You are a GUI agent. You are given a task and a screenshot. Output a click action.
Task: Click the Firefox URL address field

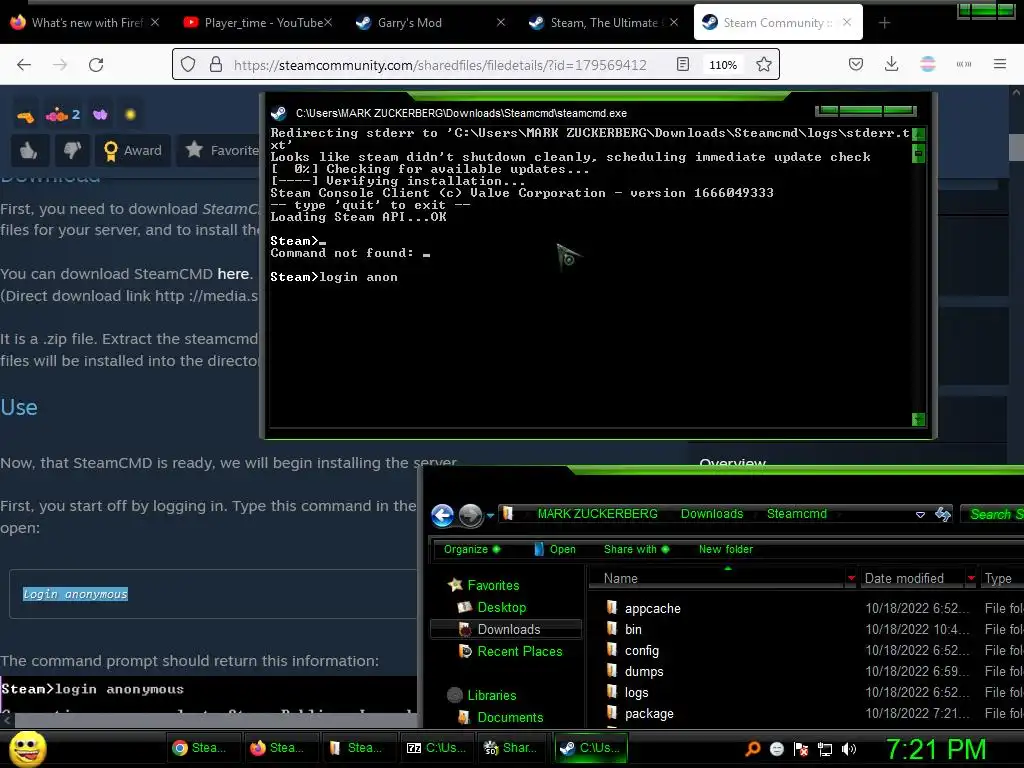pos(440,65)
